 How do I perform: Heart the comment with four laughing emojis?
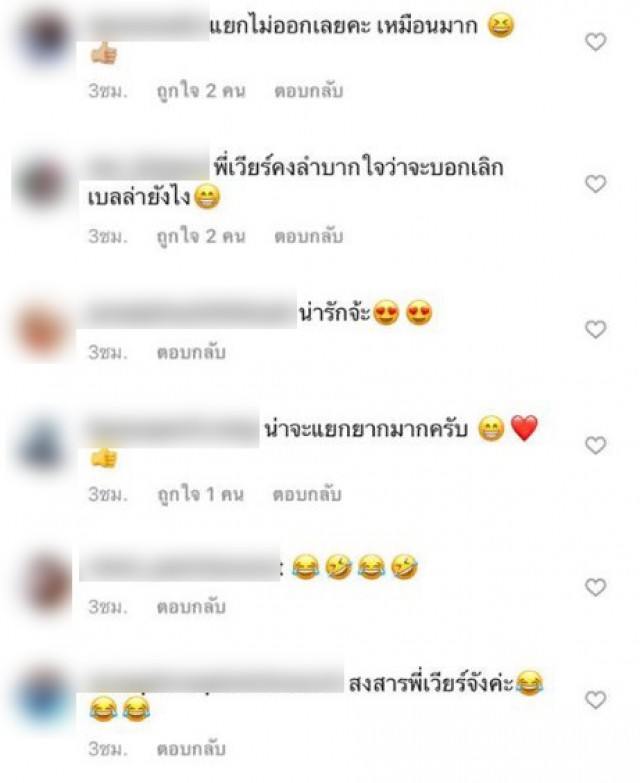[x=595, y=588]
